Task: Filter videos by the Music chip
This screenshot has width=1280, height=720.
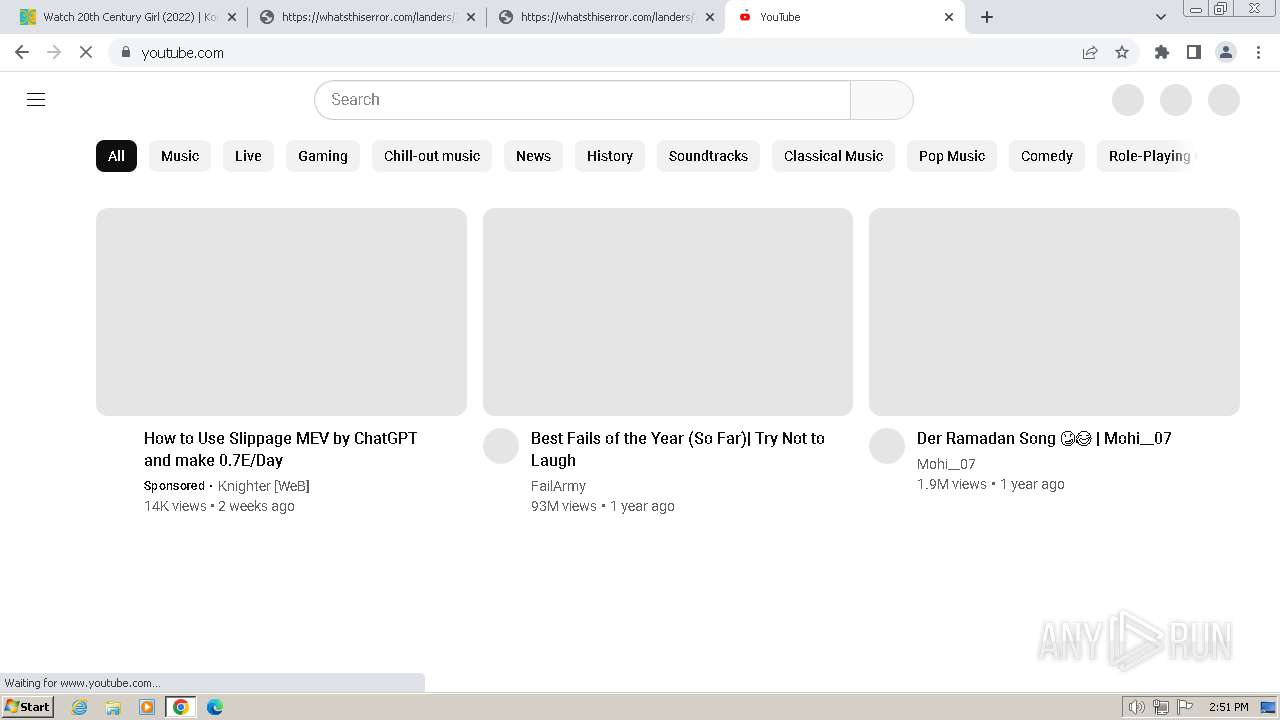Action: [180, 156]
